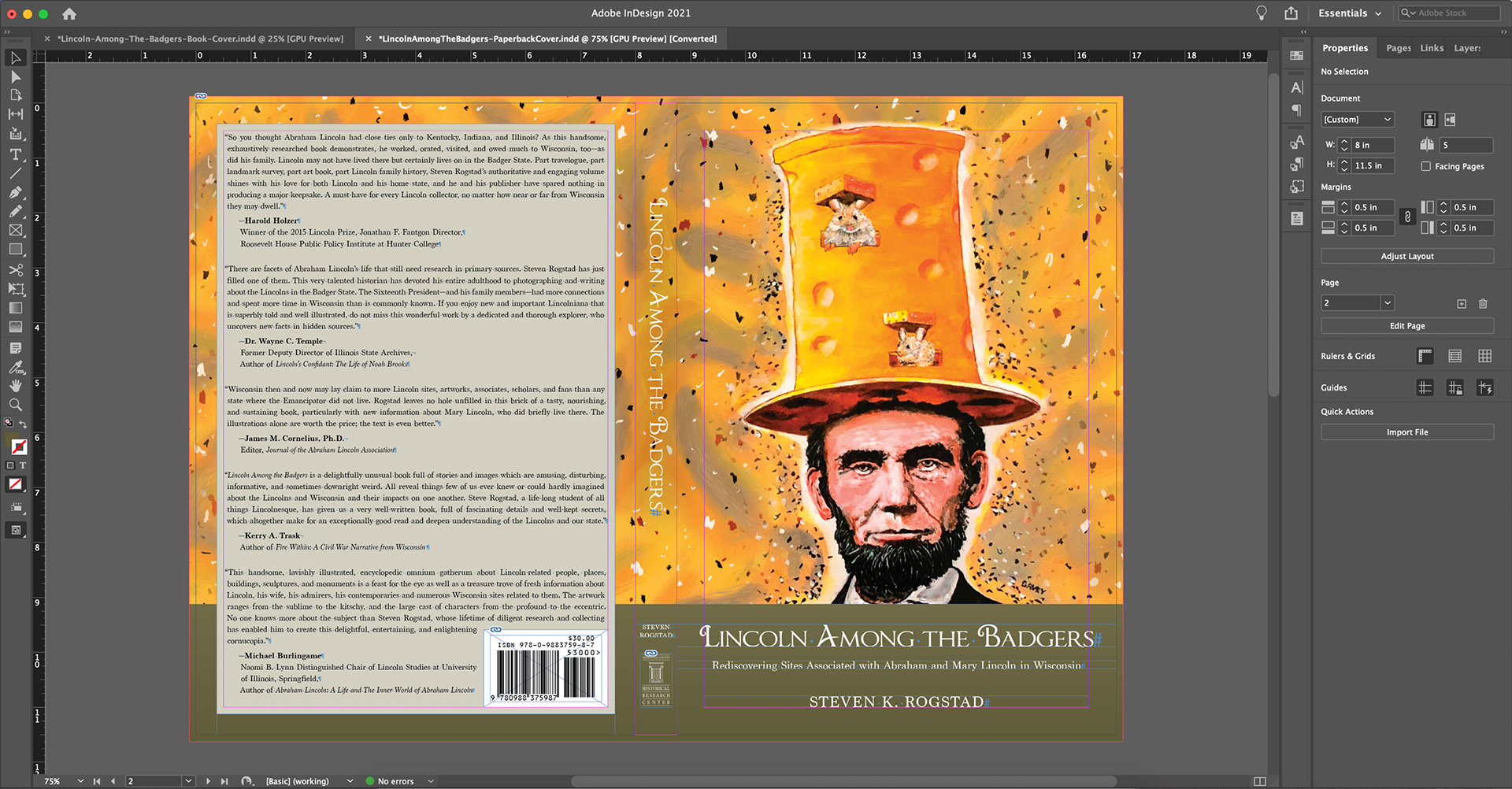Open the Share document icon
This screenshot has width=1512, height=789.
(1291, 13)
